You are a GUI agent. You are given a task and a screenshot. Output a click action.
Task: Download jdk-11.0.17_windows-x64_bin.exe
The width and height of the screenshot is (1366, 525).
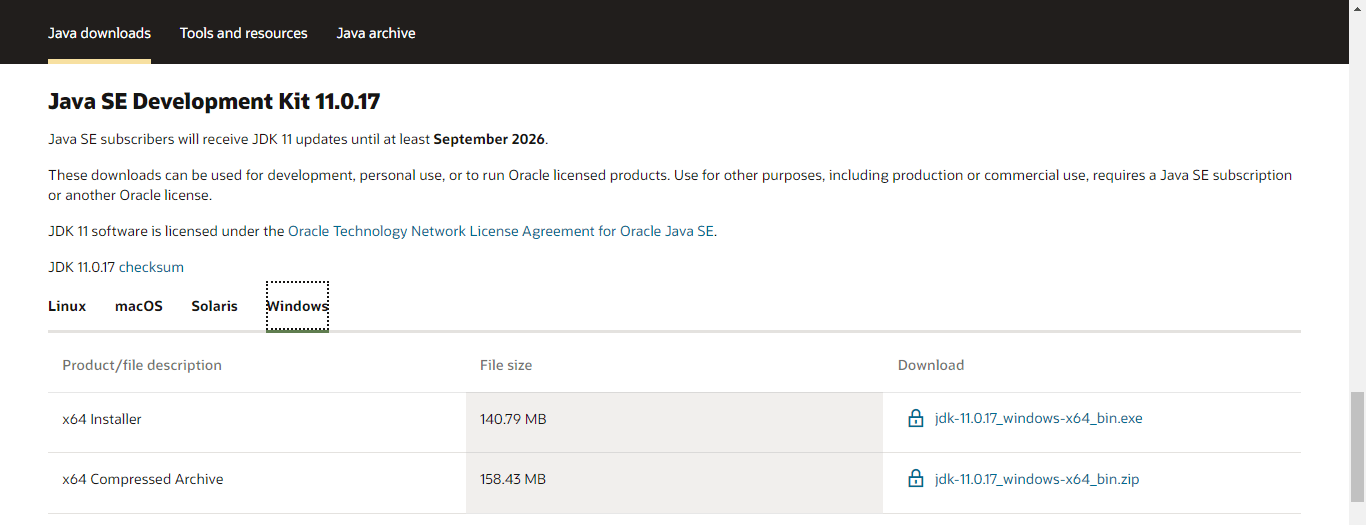coord(1038,419)
